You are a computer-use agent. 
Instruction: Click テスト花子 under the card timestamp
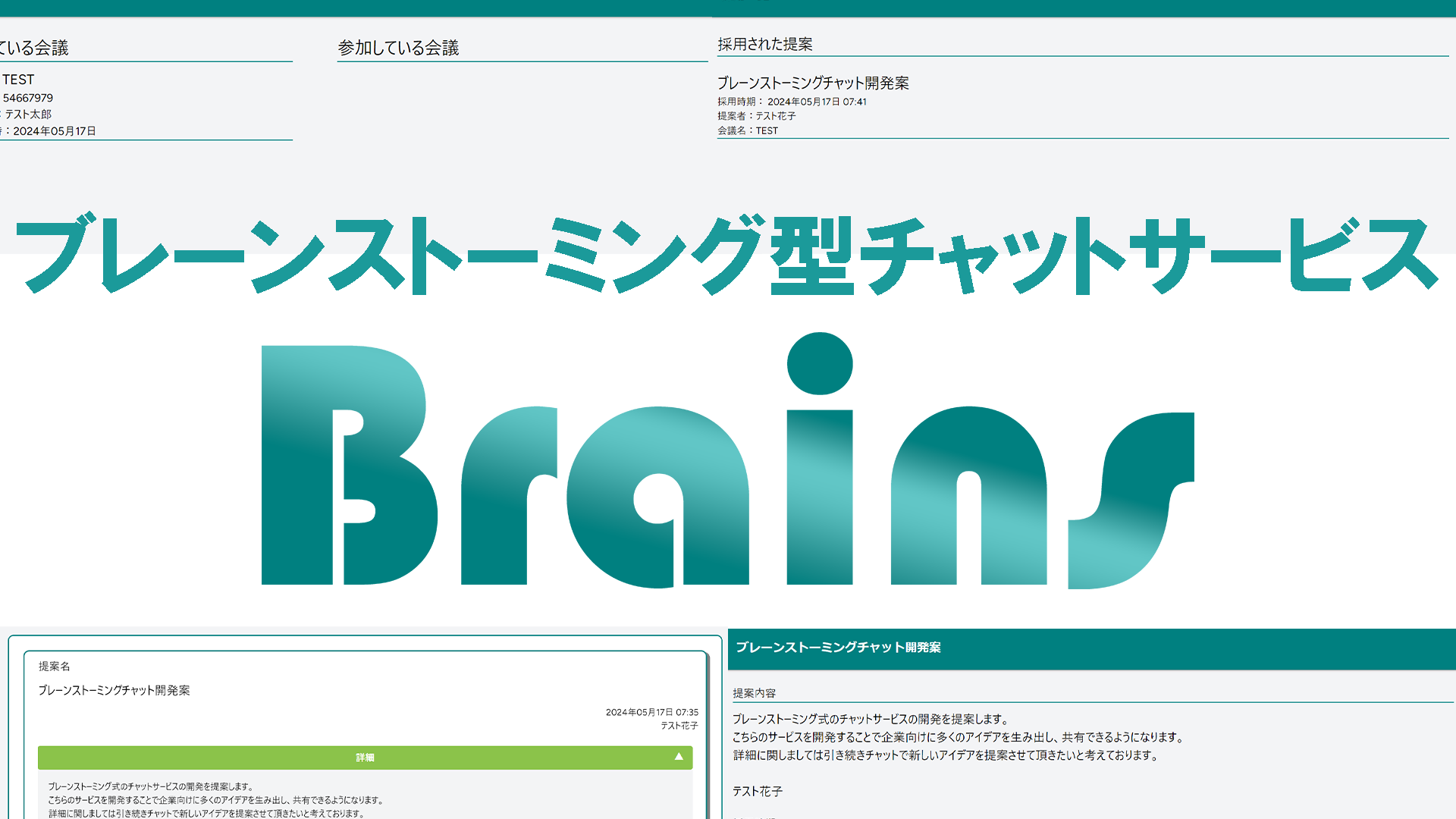679,726
